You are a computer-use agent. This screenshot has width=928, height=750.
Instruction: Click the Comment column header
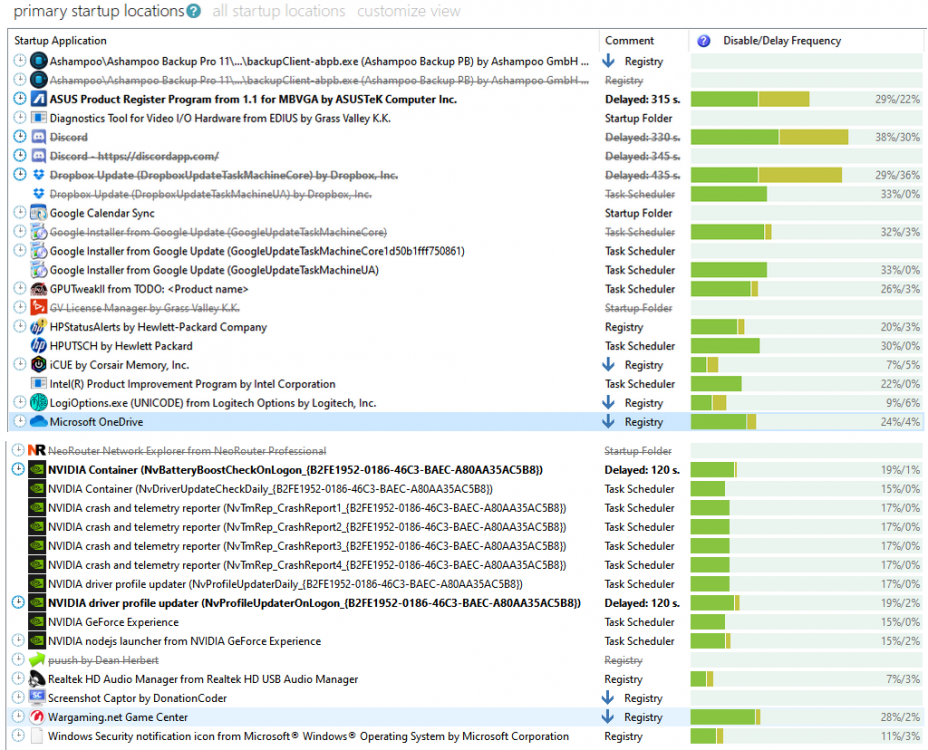pyautogui.click(x=629, y=41)
